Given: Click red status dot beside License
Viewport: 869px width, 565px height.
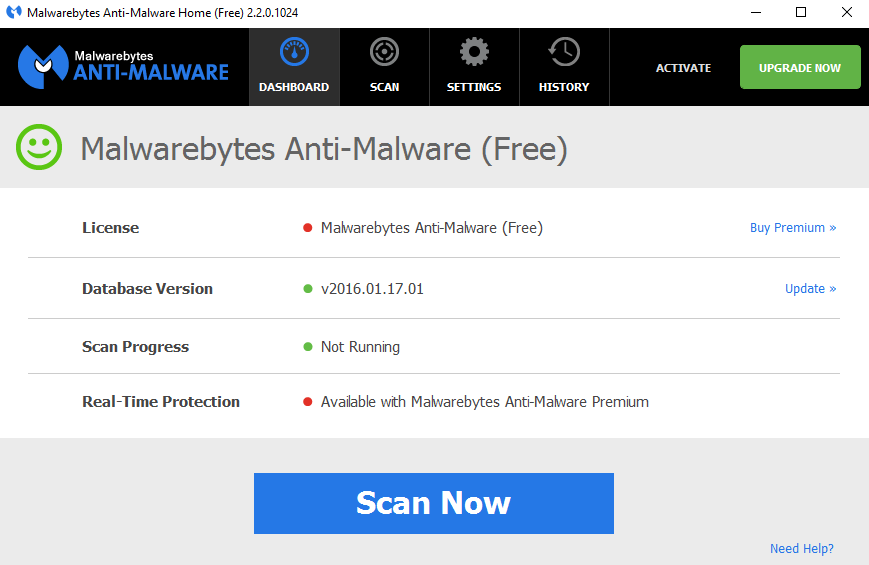Looking at the screenshot, I should click(x=308, y=228).
